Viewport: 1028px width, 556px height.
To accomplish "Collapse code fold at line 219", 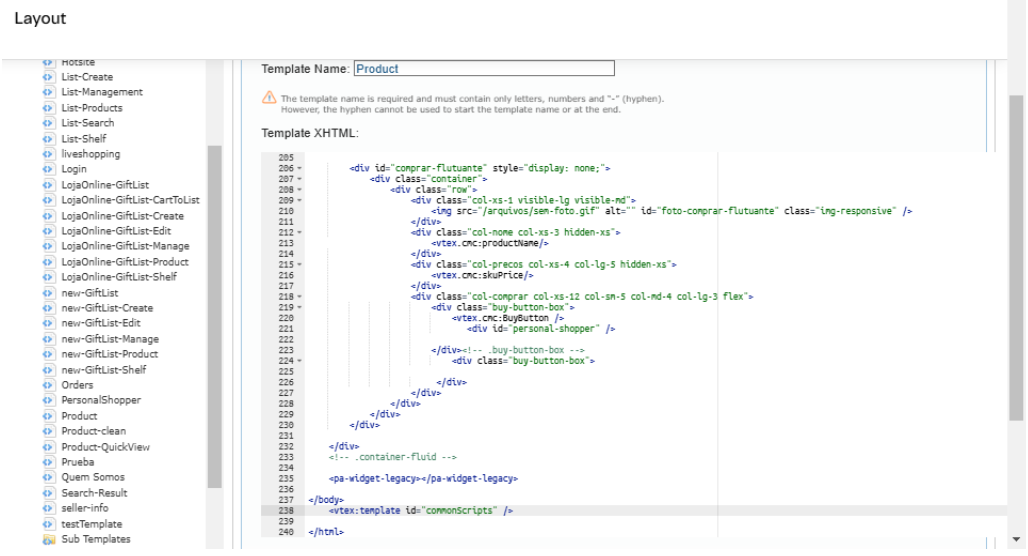I will point(300,308).
